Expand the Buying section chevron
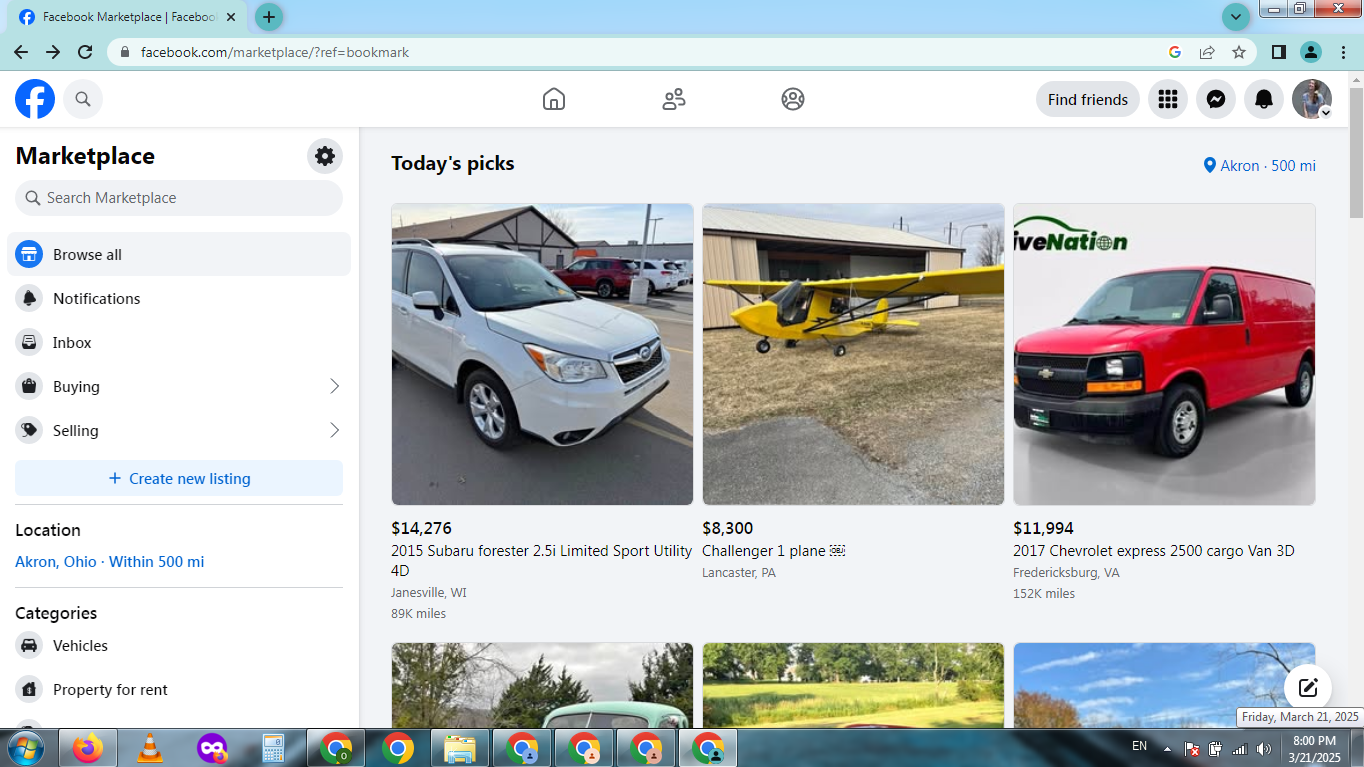1364x767 pixels. click(x=335, y=386)
